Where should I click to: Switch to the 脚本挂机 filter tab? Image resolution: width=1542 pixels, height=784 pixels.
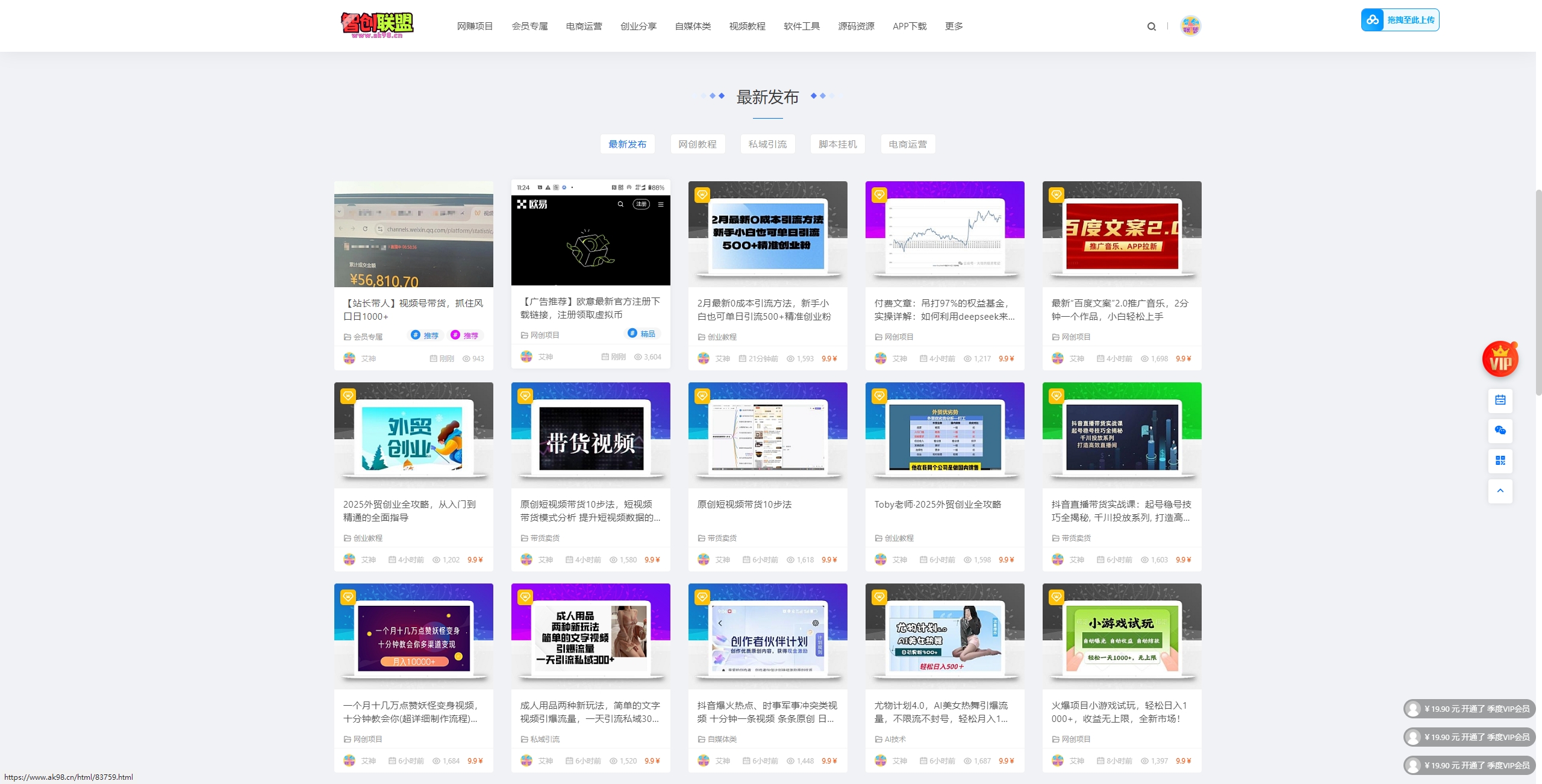[x=837, y=144]
